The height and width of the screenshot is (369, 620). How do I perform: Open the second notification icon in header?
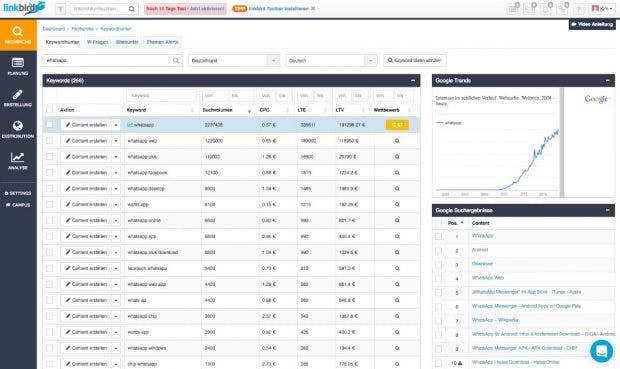click(529, 9)
